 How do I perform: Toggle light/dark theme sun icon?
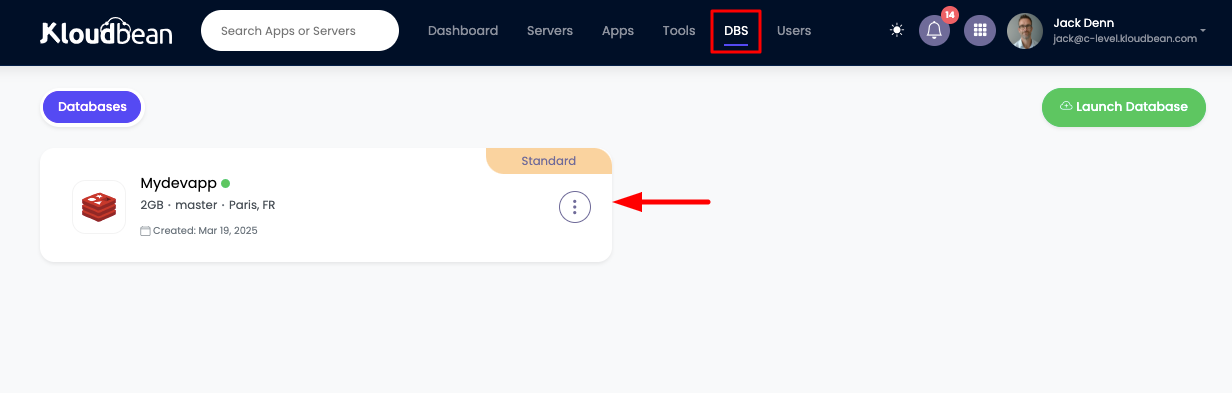click(897, 30)
